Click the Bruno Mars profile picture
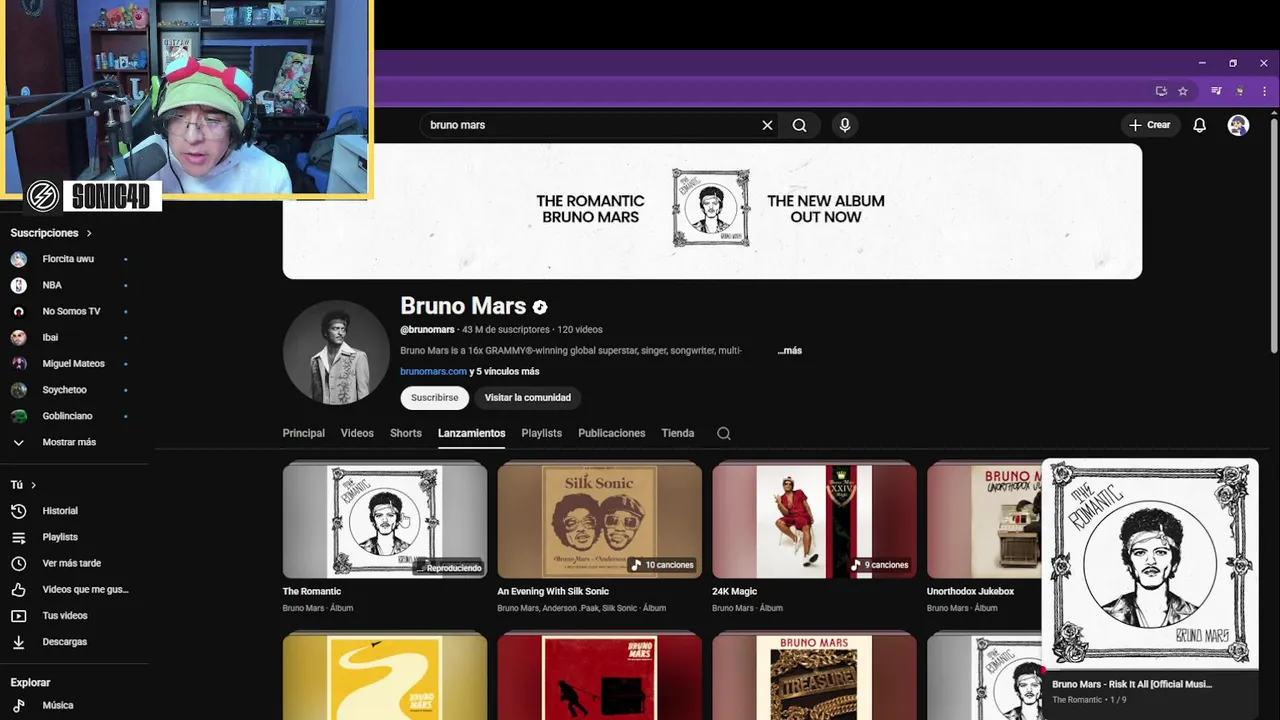Image resolution: width=1280 pixels, height=720 pixels. click(x=336, y=352)
